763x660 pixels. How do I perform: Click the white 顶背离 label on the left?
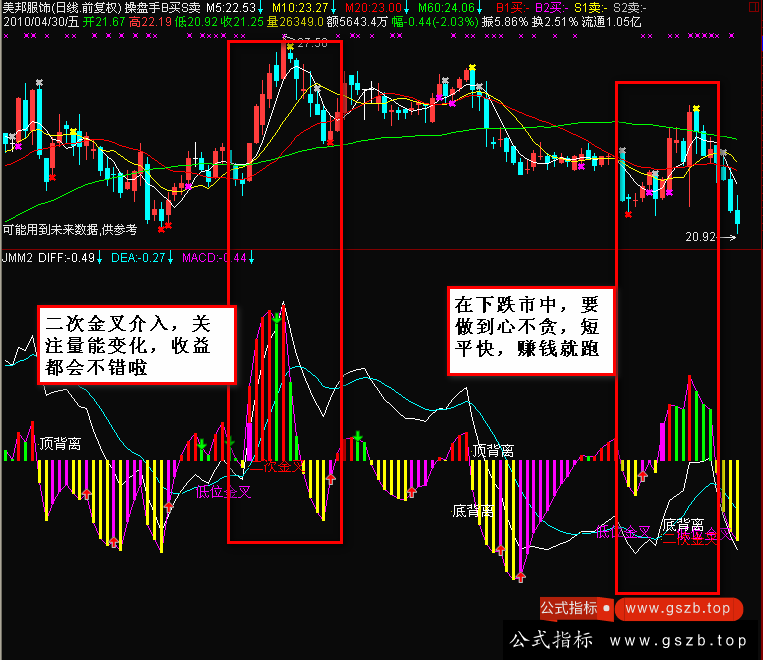[62, 443]
